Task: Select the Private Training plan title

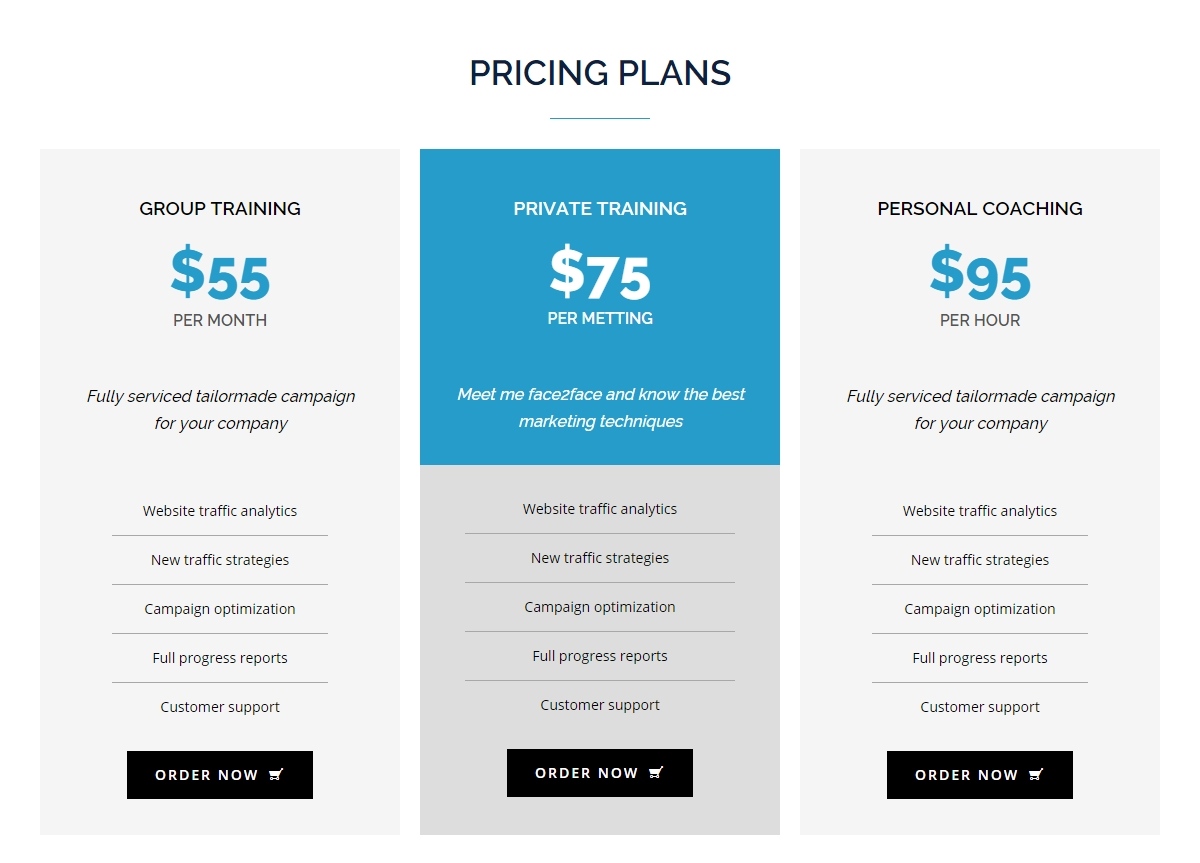Action: point(600,209)
